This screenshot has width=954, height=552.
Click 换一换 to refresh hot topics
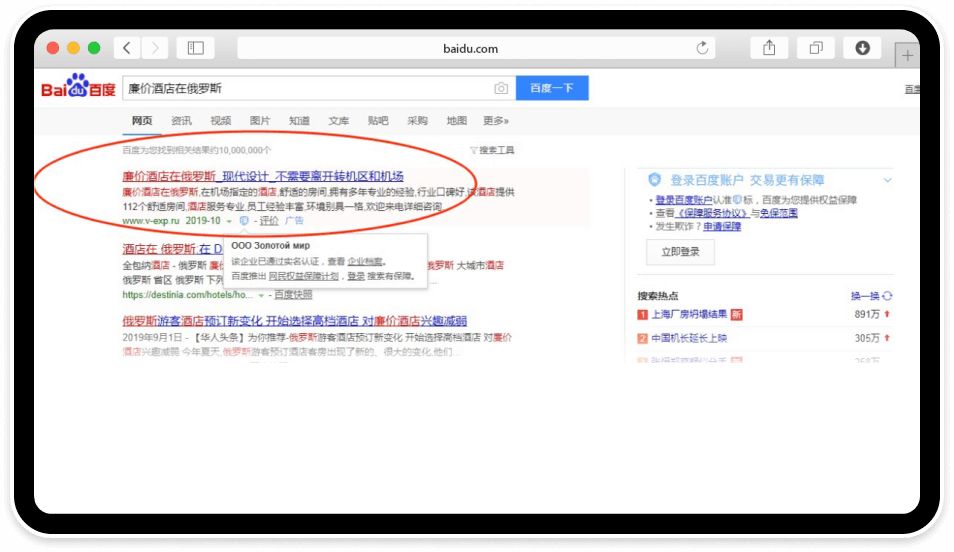pos(865,296)
